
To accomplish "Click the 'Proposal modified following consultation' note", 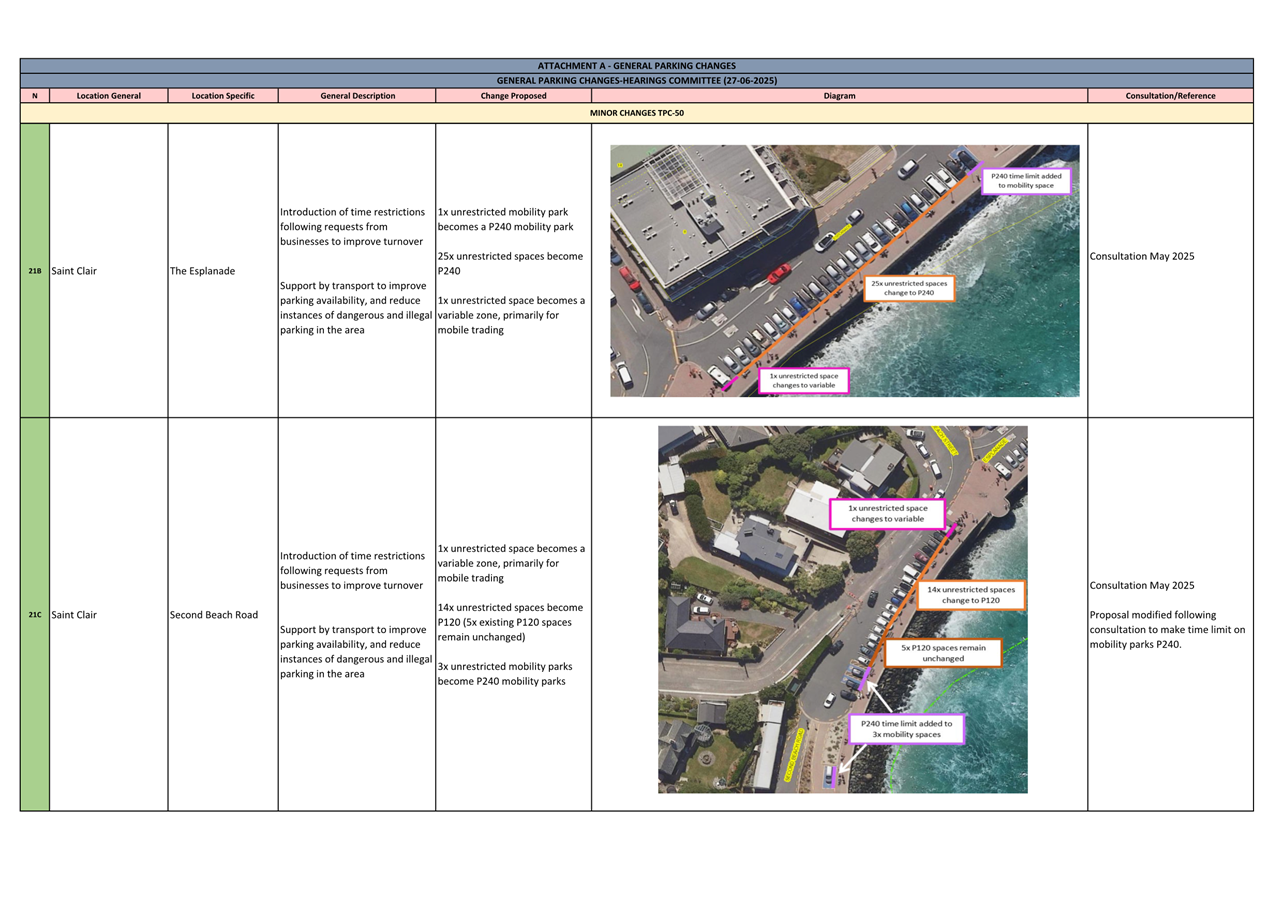I will [x=1167, y=630].
